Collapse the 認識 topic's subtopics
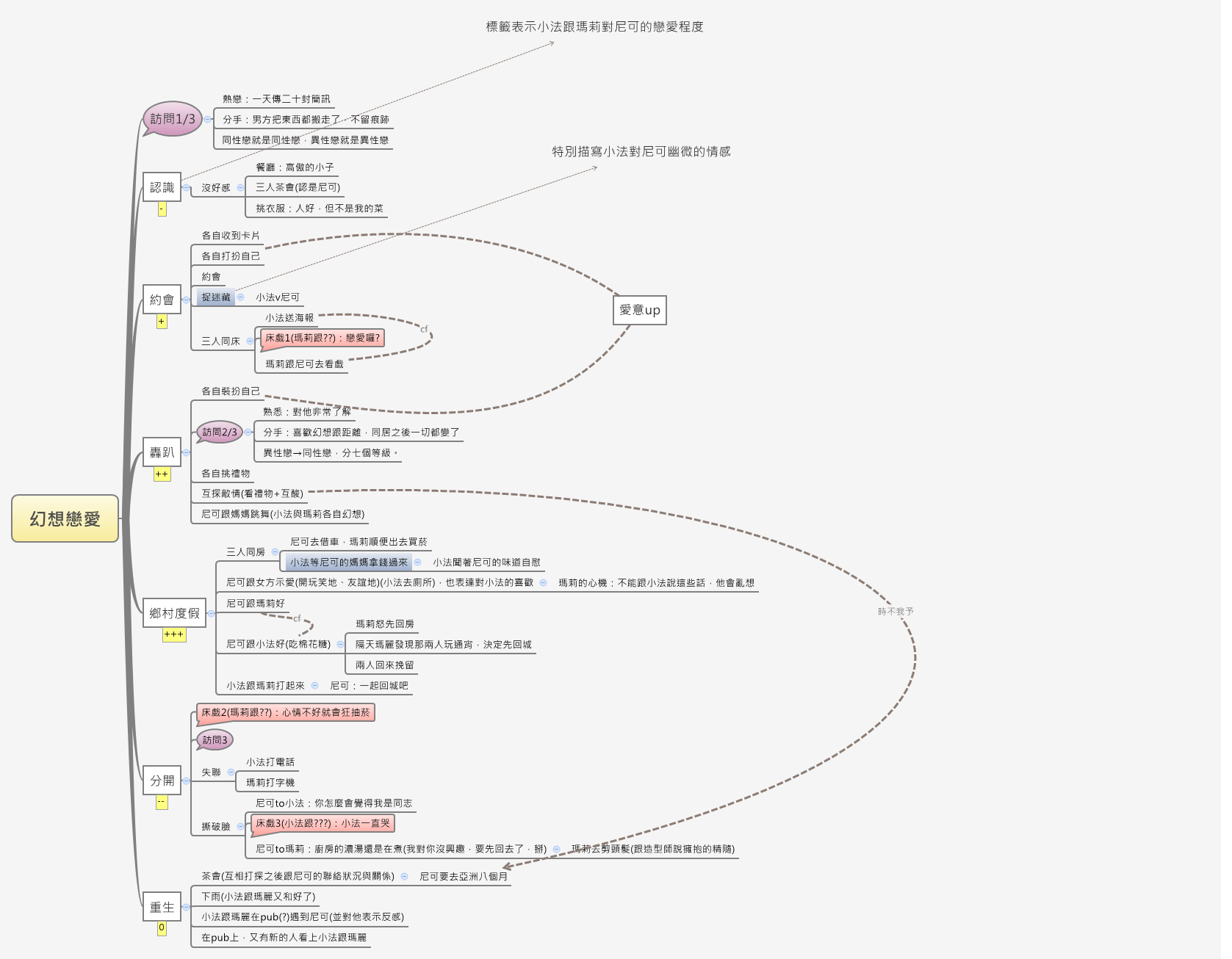 (x=186, y=188)
